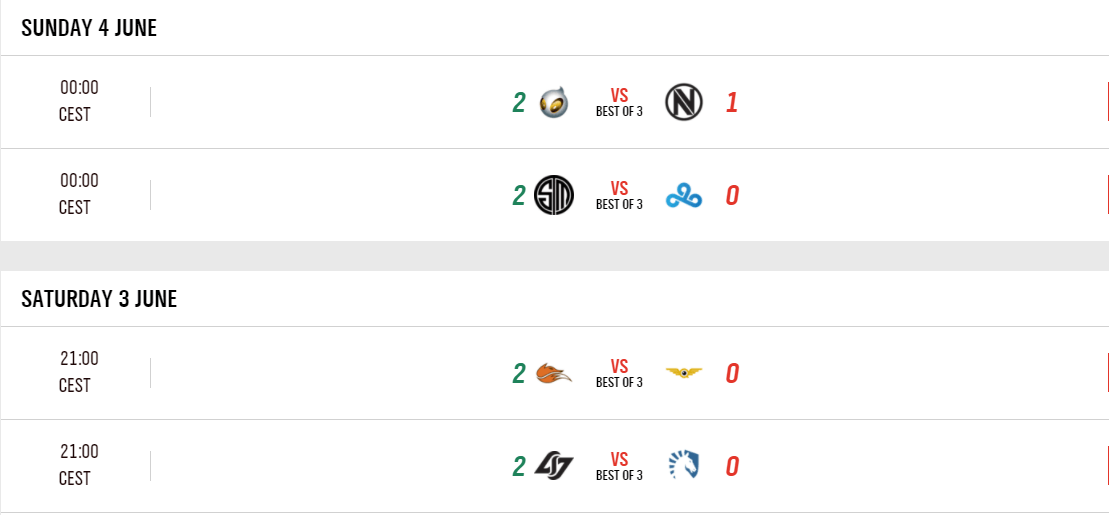1109x515 pixels.
Task: Click VS between Echo Fox and FlyQuest
Action: click(619, 367)
